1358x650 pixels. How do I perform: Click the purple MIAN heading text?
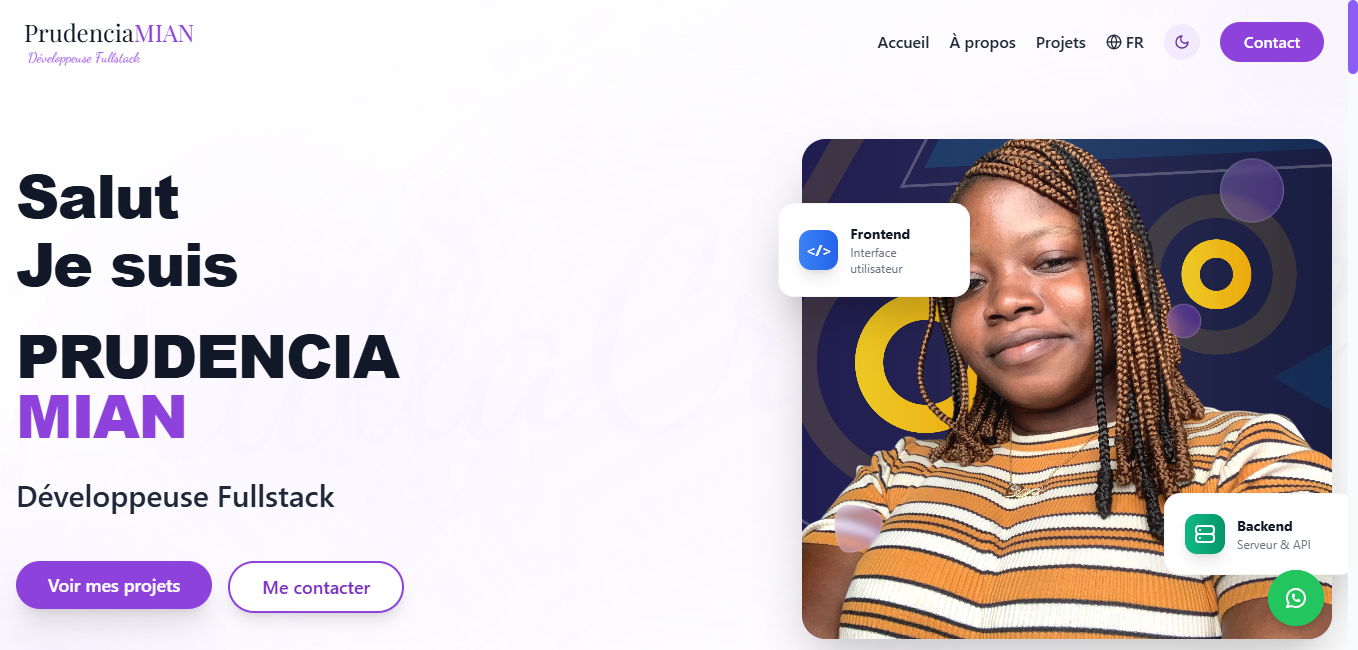[102, 417]
